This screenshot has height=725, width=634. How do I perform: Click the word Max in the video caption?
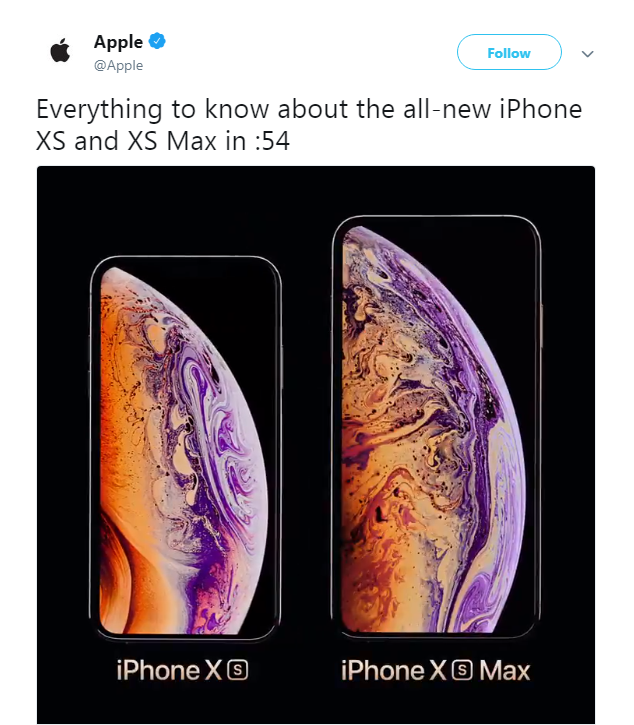505,670
